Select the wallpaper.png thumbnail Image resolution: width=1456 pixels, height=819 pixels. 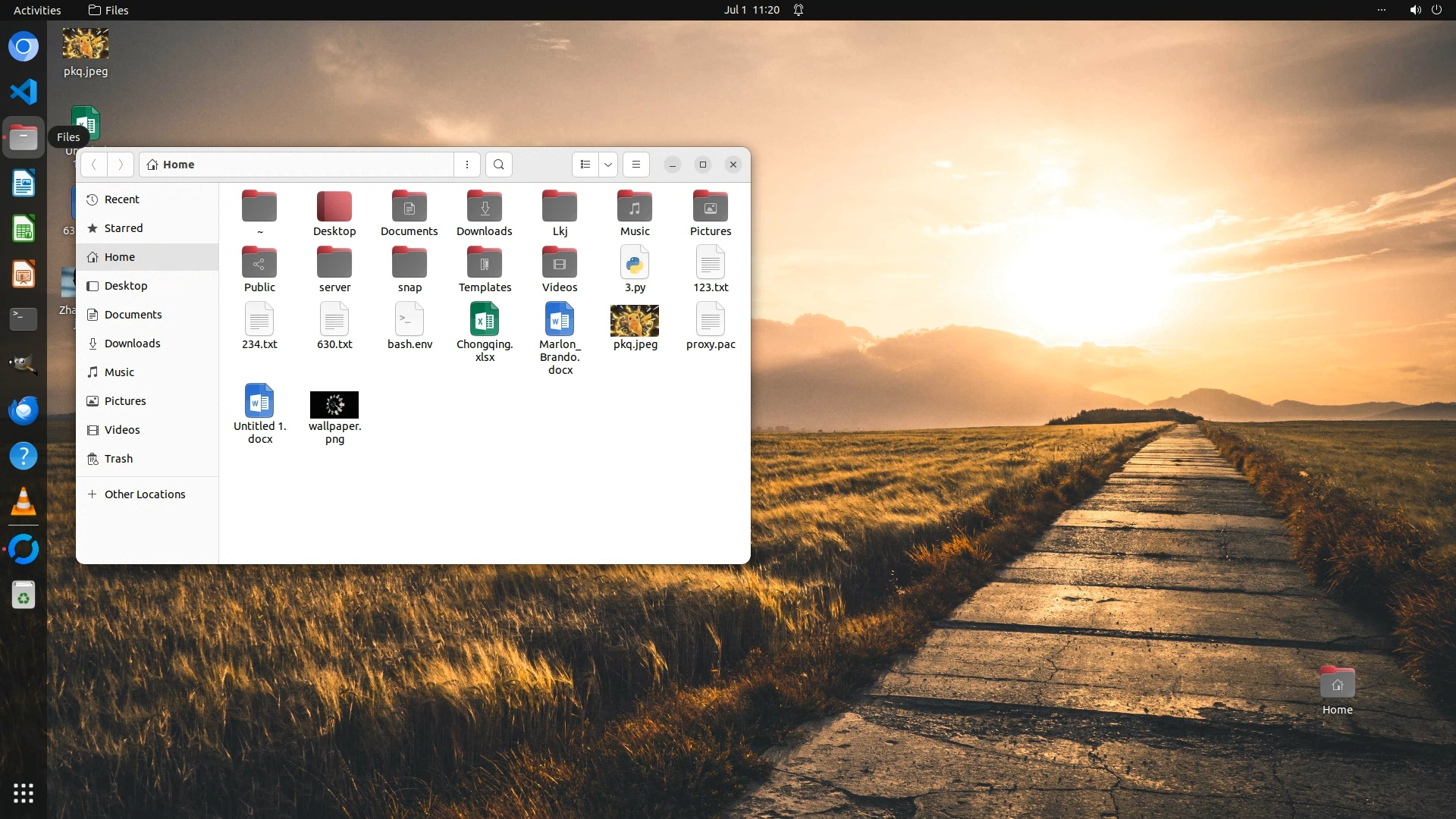coord(334,405)
